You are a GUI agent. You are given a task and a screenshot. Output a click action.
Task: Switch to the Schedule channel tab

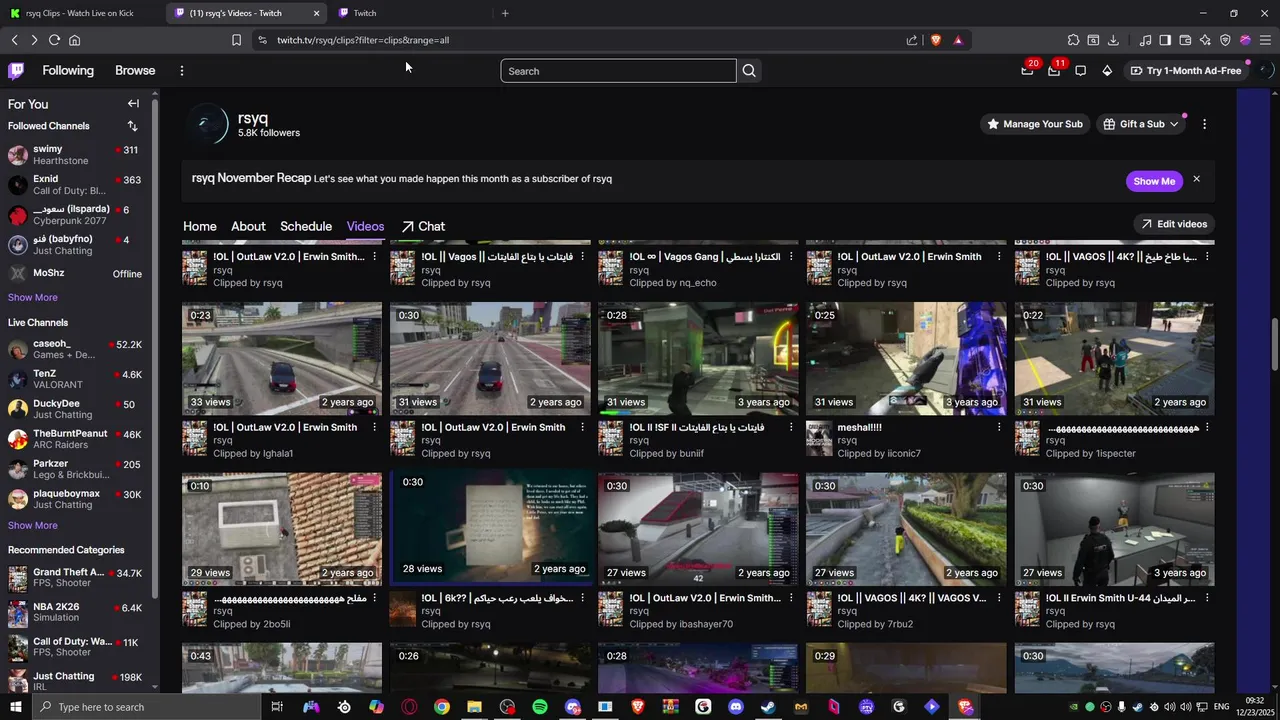pyautogui.click(x=306, y=226)
